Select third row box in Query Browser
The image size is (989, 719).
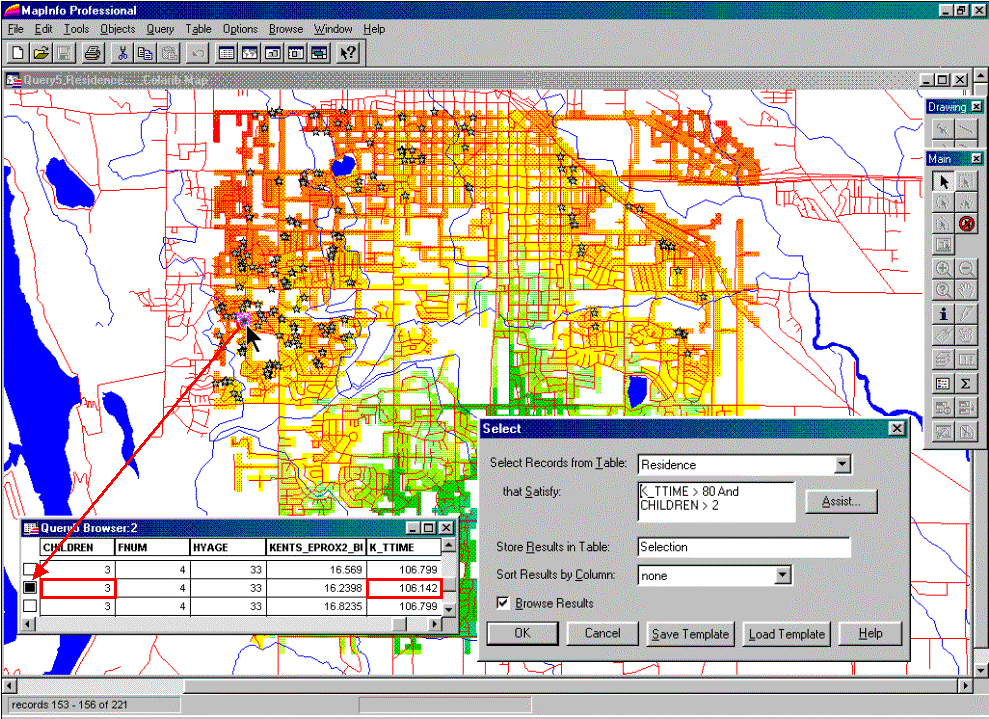click(29, 606)
